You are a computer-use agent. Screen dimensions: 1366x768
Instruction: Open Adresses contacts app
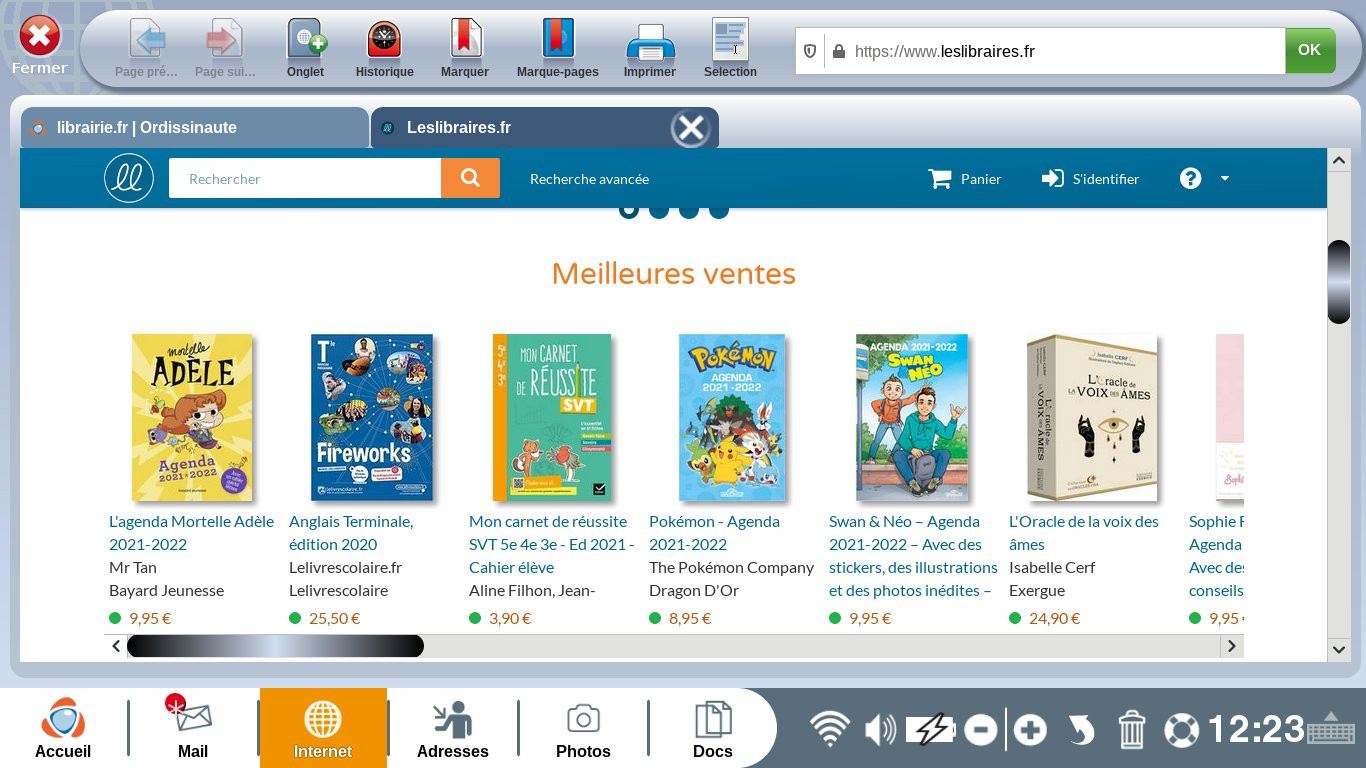click(x=453, y=728)
